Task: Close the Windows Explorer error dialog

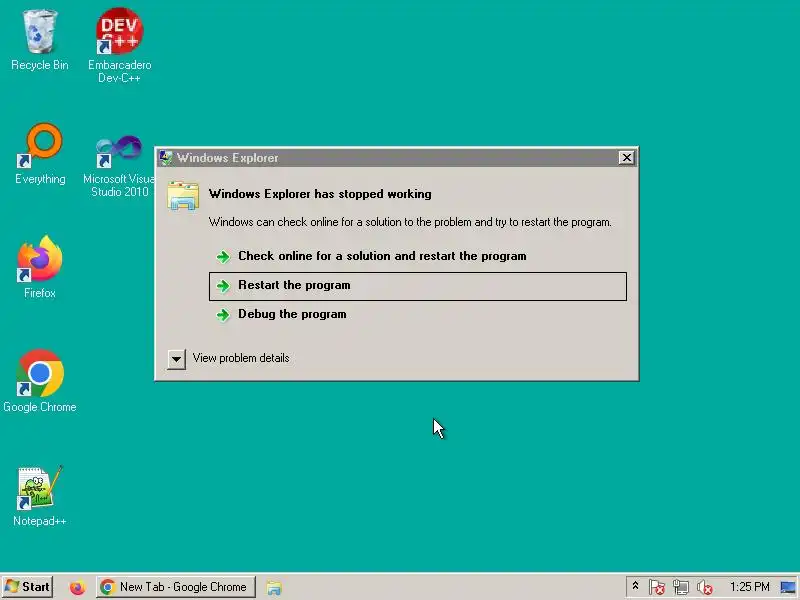Action: (x=626, y=158)
